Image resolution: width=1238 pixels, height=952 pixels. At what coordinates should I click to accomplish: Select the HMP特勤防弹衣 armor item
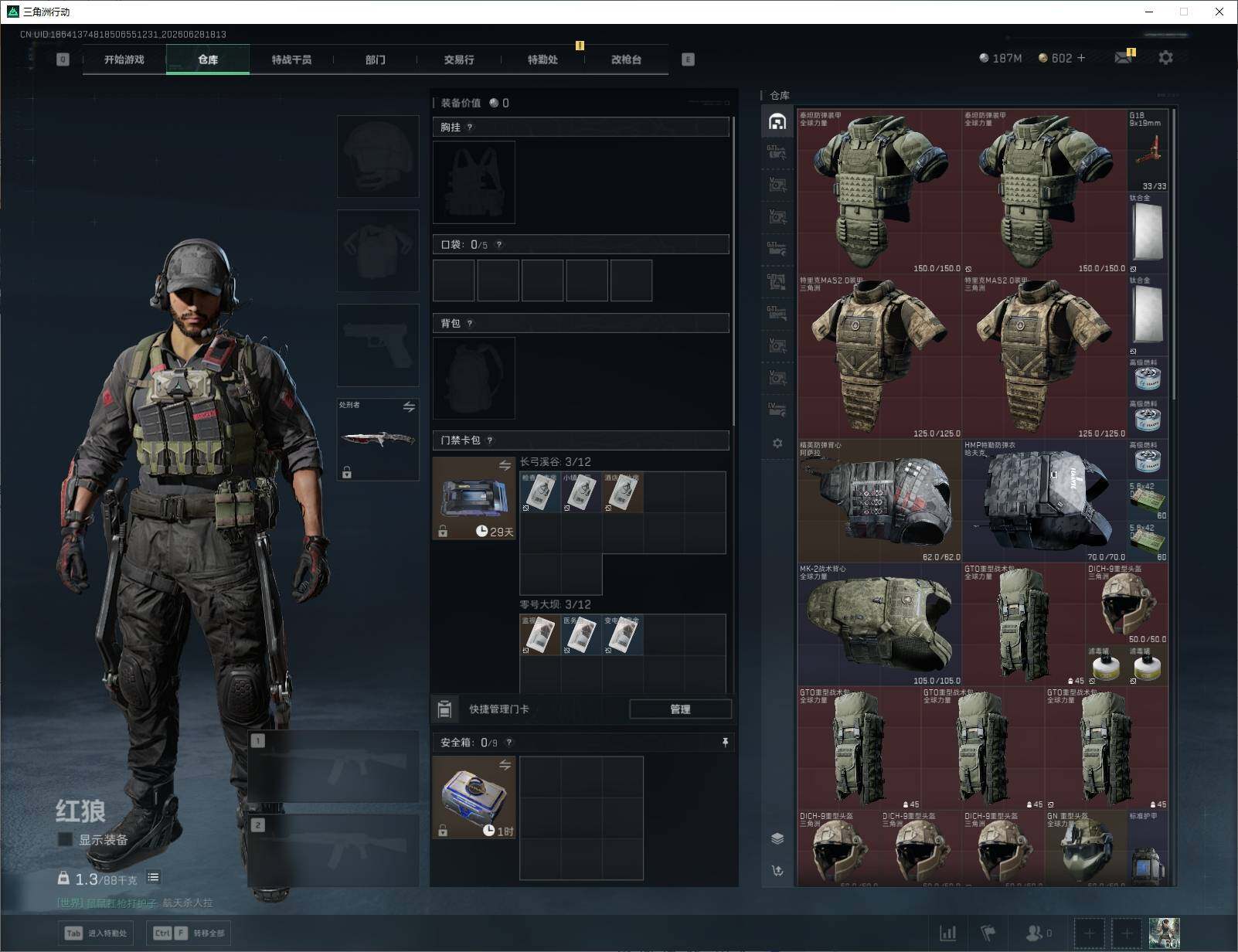point(1045,501)
